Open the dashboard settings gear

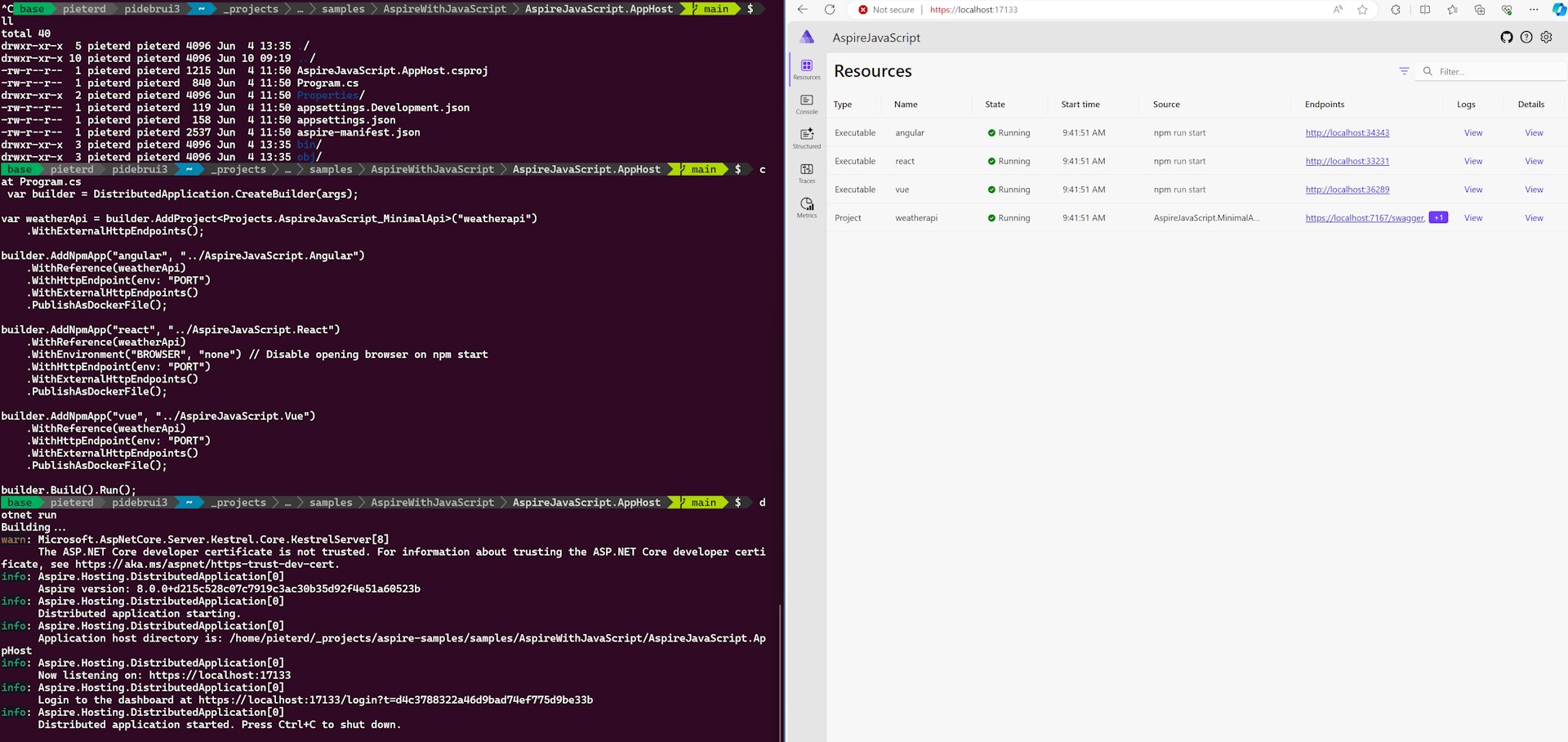click(x=1546, y=37)
